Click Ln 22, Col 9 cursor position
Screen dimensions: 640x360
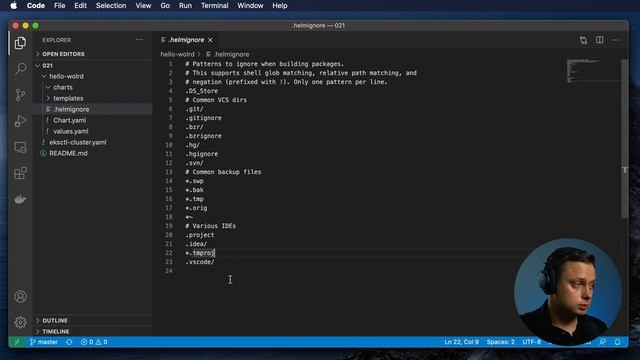(x=461, y=342)
